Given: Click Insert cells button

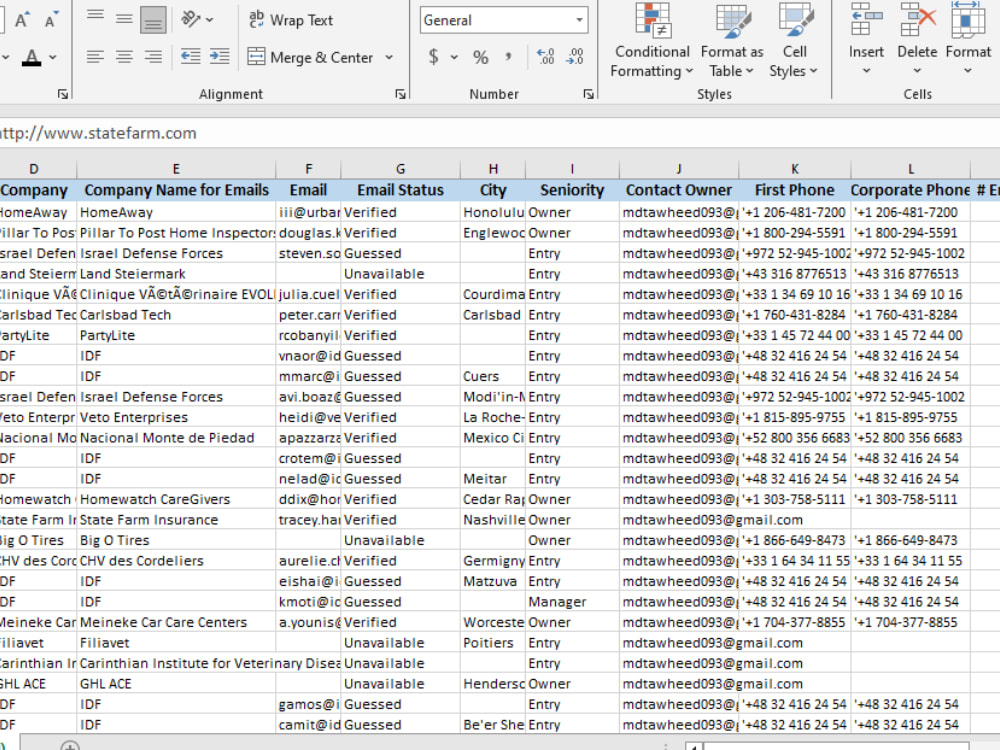Looking at the screenshot, I should 866,40.
